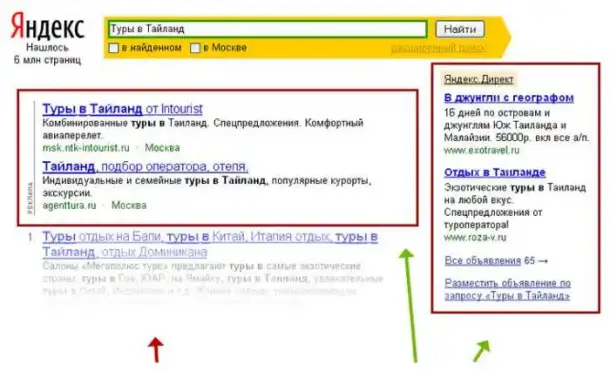Click the 'Экзотические туры в Таиланд' description
The image size is (610, 371).
[515, 206]
